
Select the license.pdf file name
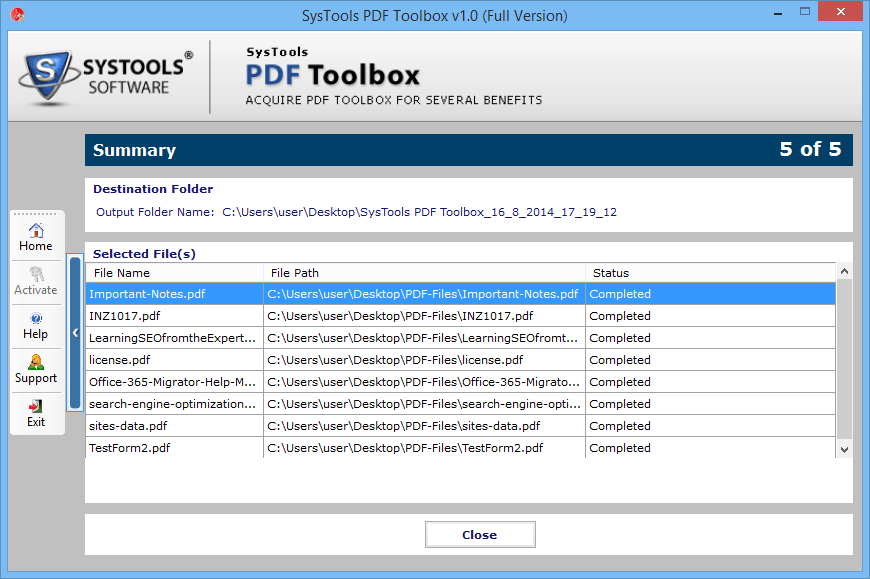pos(119,360)
